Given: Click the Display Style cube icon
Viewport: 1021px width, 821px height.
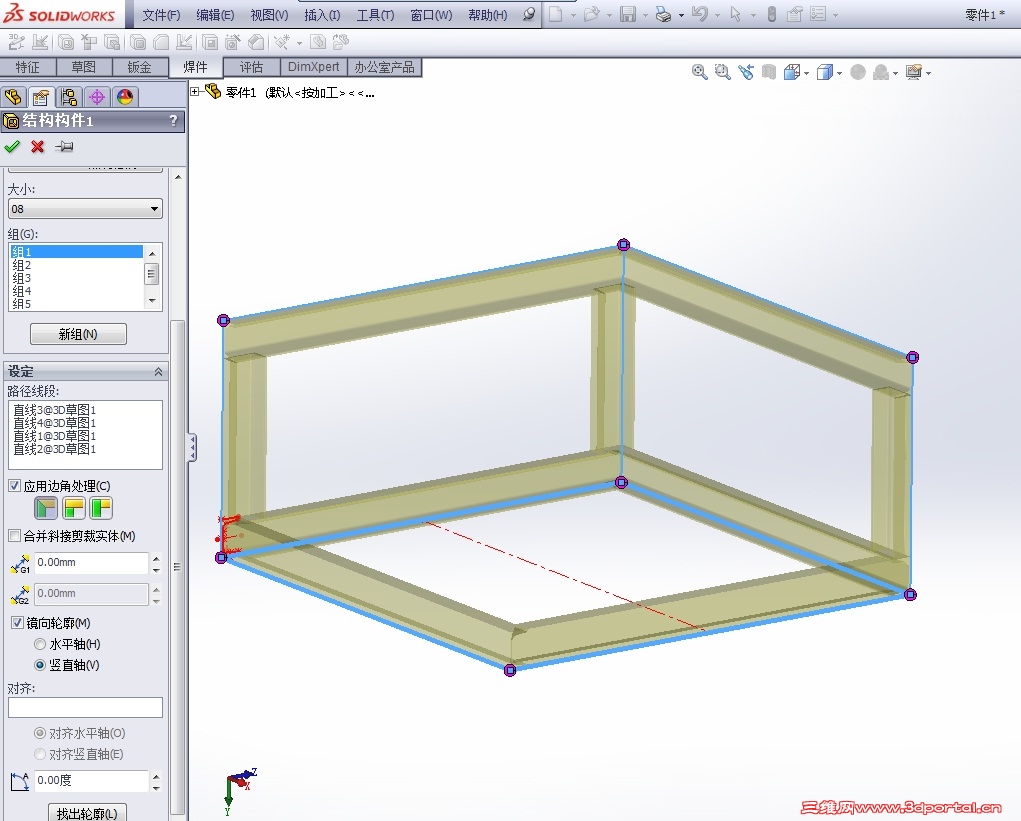Looking at the screenshot, I should coord(824,72).
